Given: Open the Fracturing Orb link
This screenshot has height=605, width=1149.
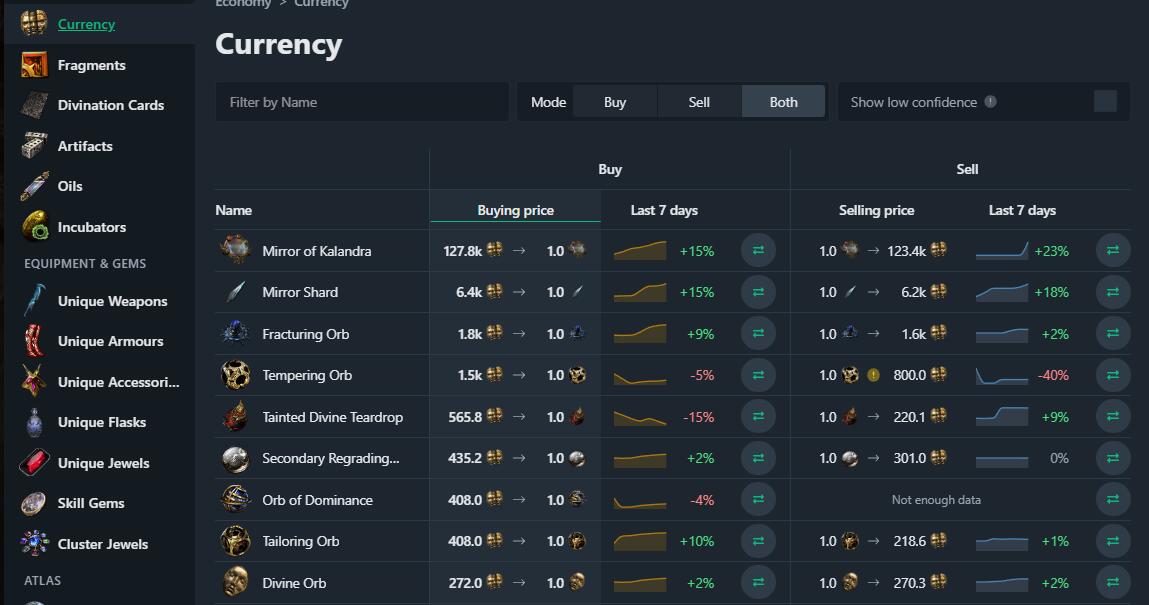Looking at the screenshot, I should [x=306, y=334].
